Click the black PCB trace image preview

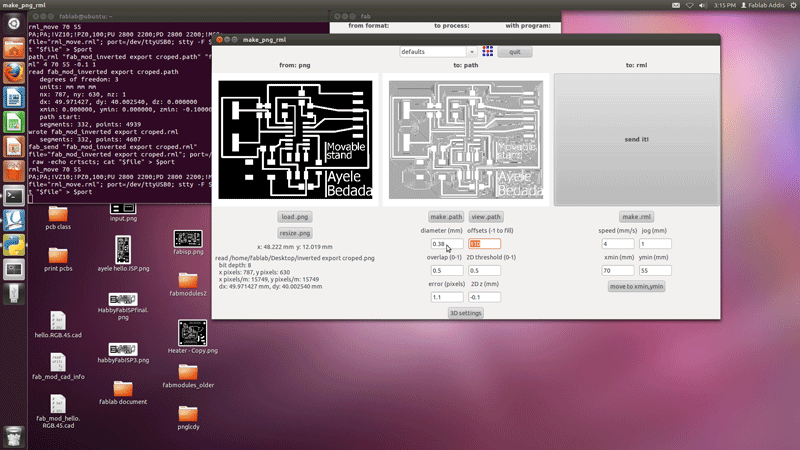(x=295, y=139)
